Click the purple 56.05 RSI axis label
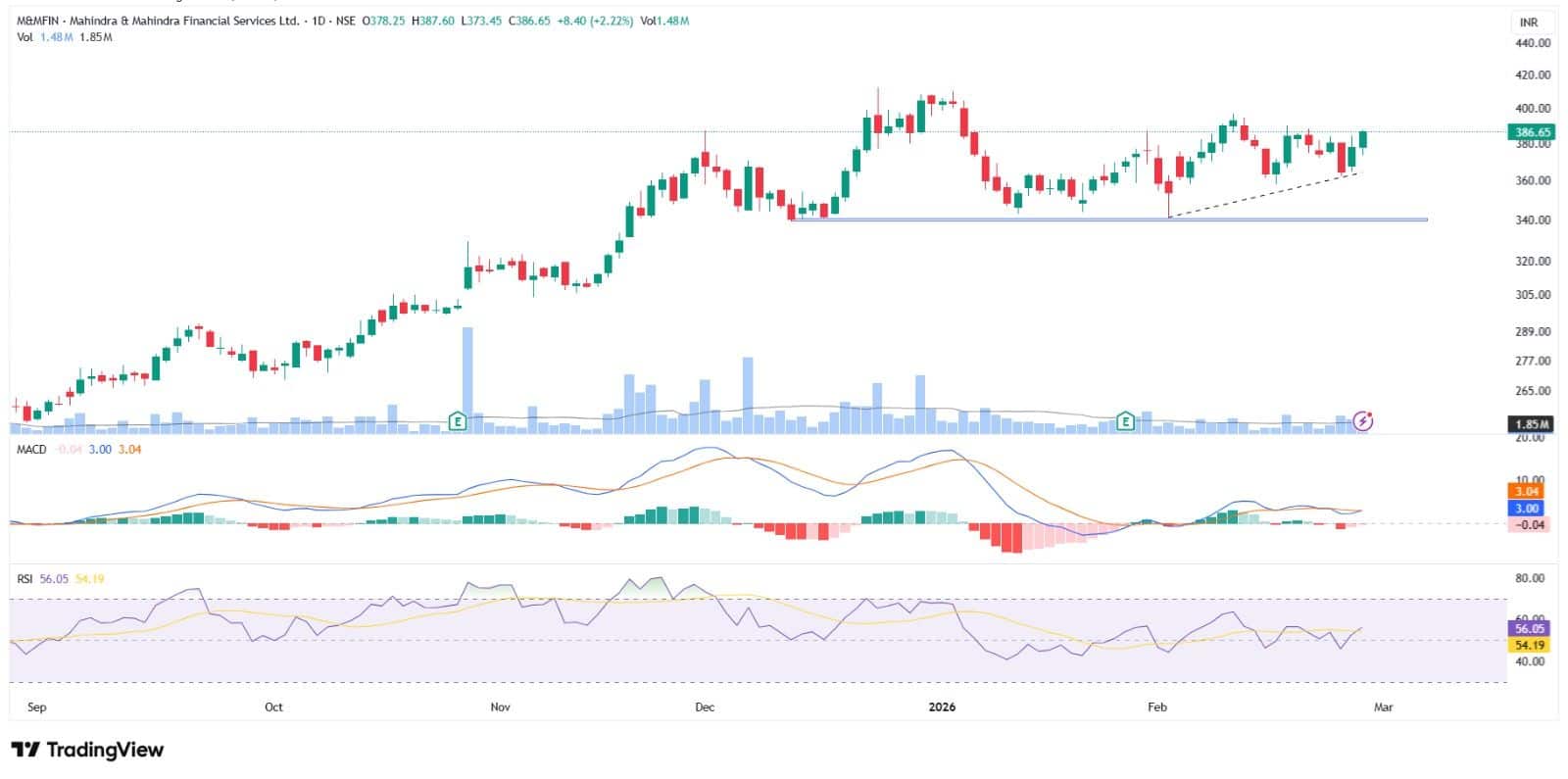This screenshot has height=779, width=1568. click(1530, 629)
